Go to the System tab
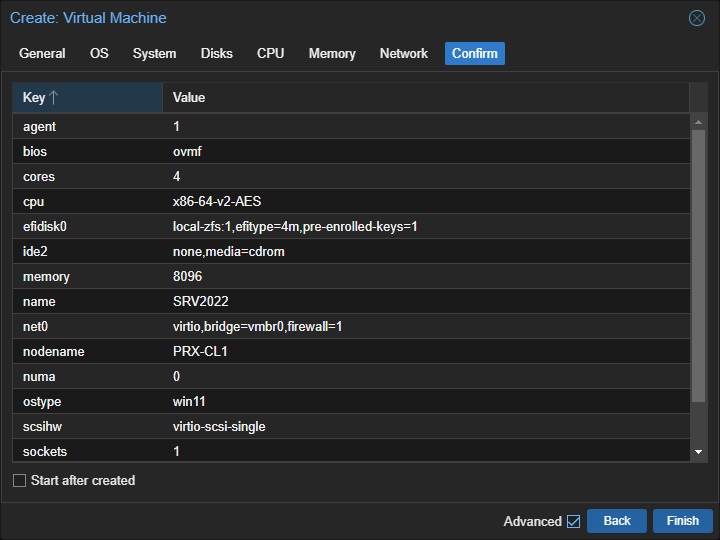This screenshot has height=540, width=720. [x=154, y=53]
